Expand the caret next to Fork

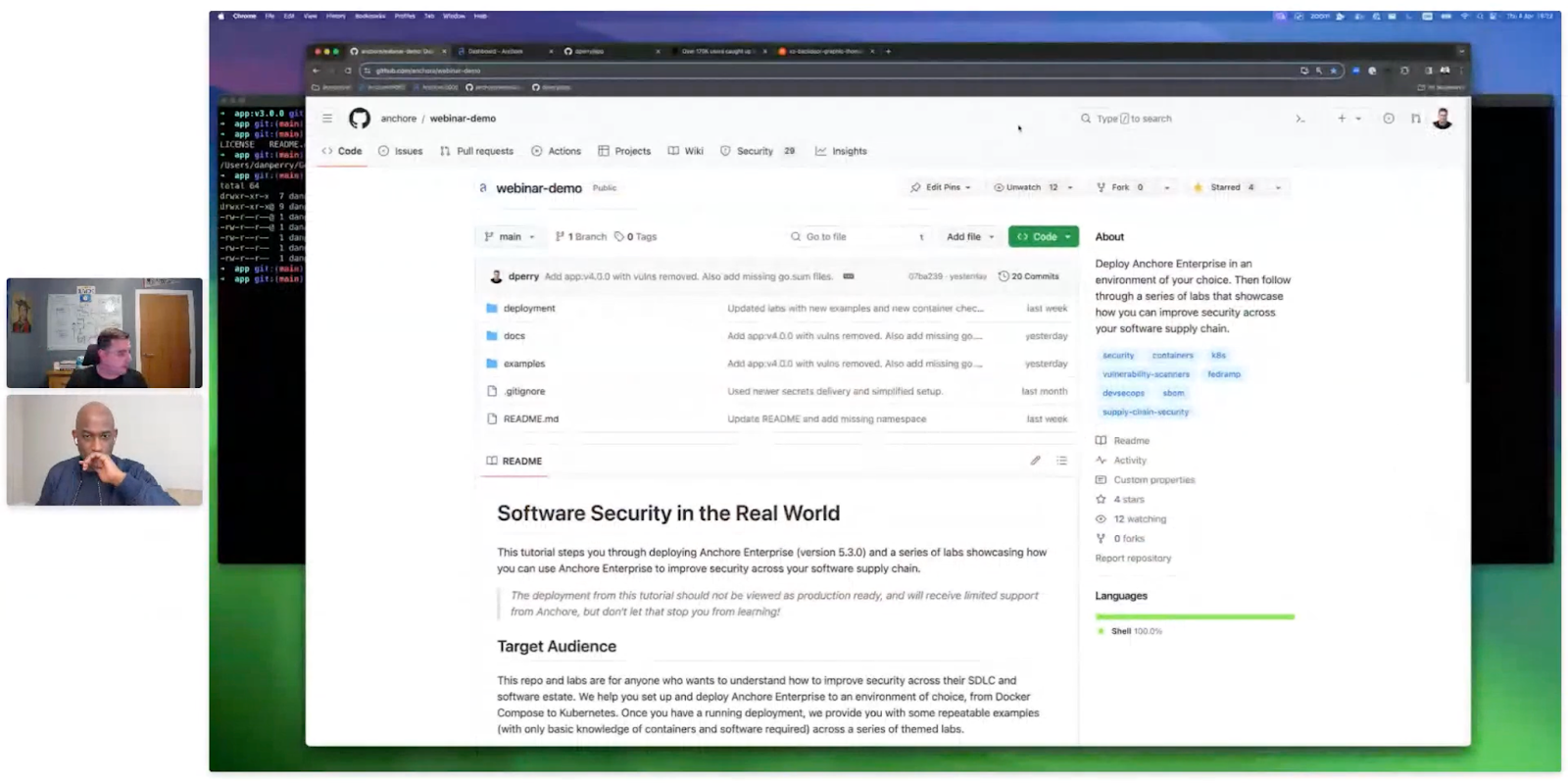coord(1166,187)
